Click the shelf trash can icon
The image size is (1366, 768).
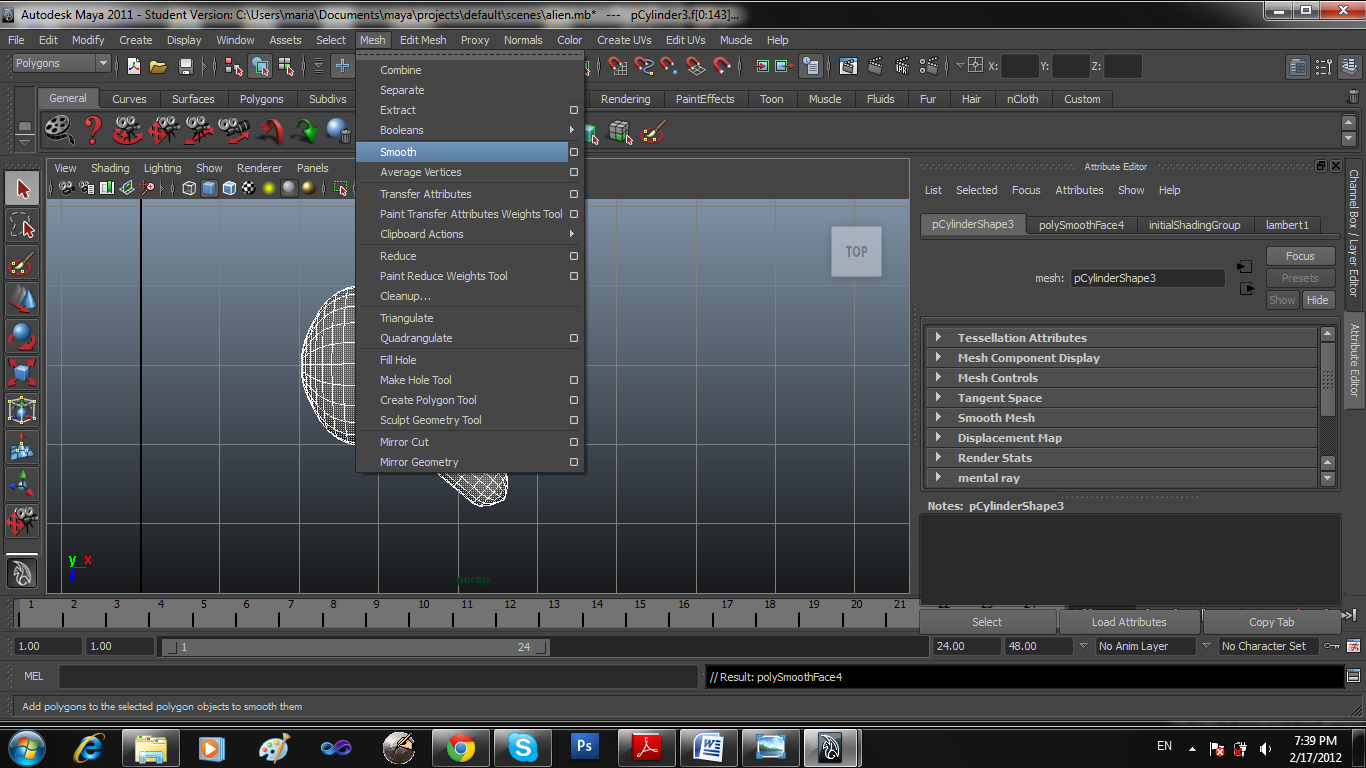(1353, 98)
